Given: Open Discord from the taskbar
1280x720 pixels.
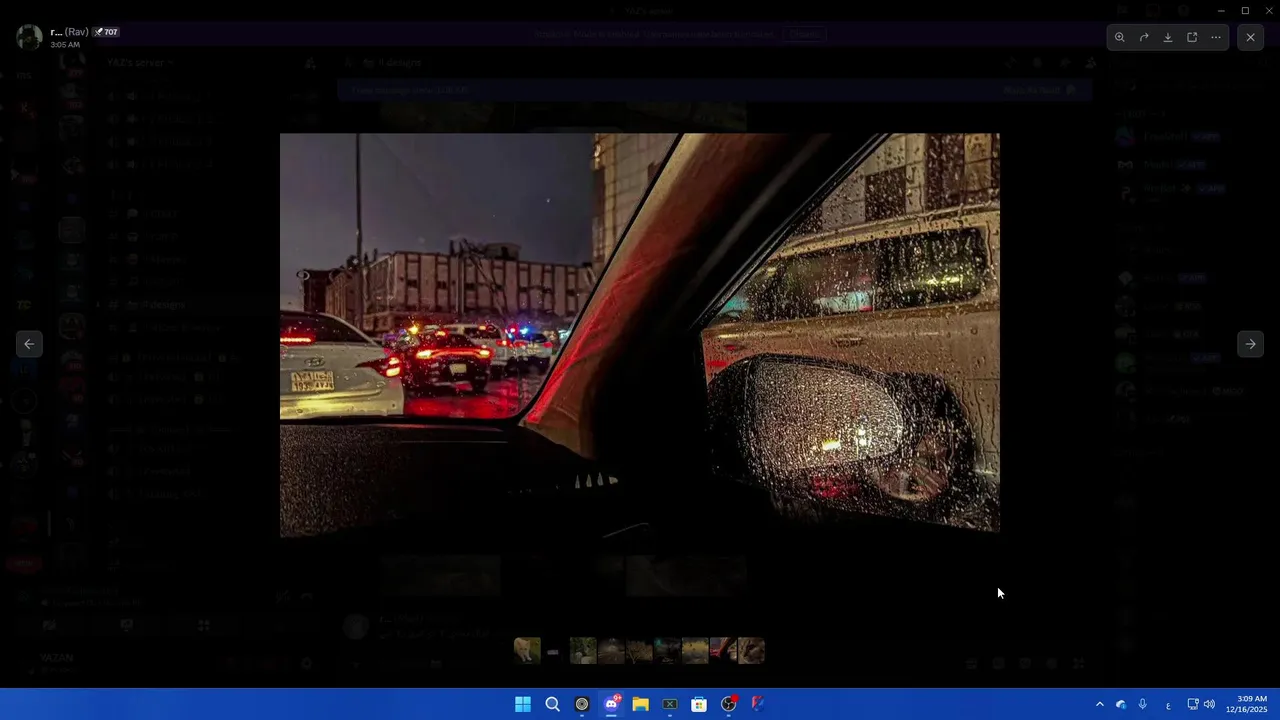Looking at the screenshot, I should coord(611,704).
